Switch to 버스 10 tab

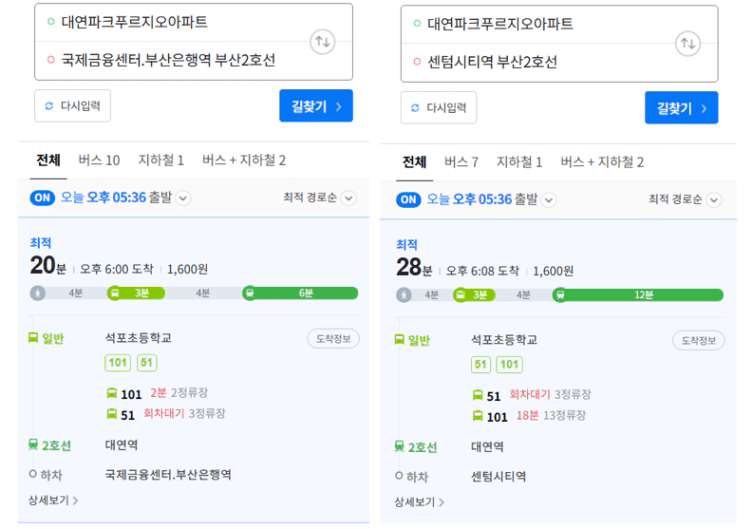(99, 160)
